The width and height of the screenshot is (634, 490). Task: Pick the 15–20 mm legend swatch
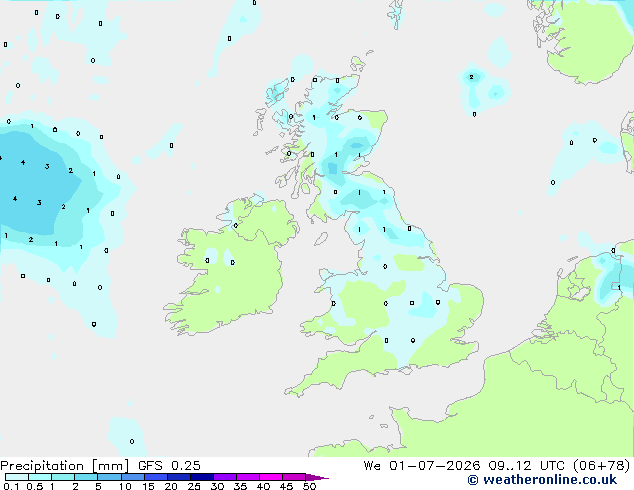point(156,477)
